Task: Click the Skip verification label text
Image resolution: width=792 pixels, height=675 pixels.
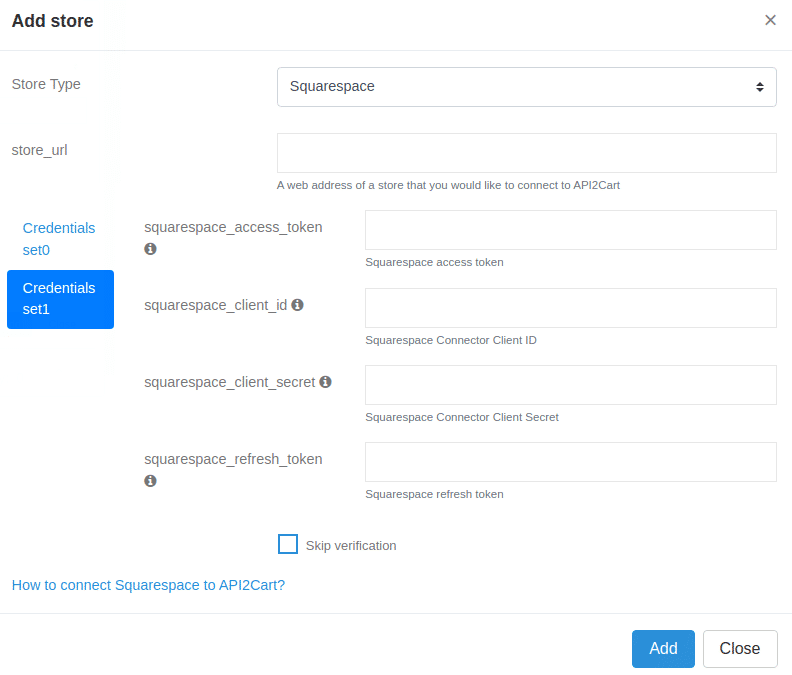Action: coord(351,546)
